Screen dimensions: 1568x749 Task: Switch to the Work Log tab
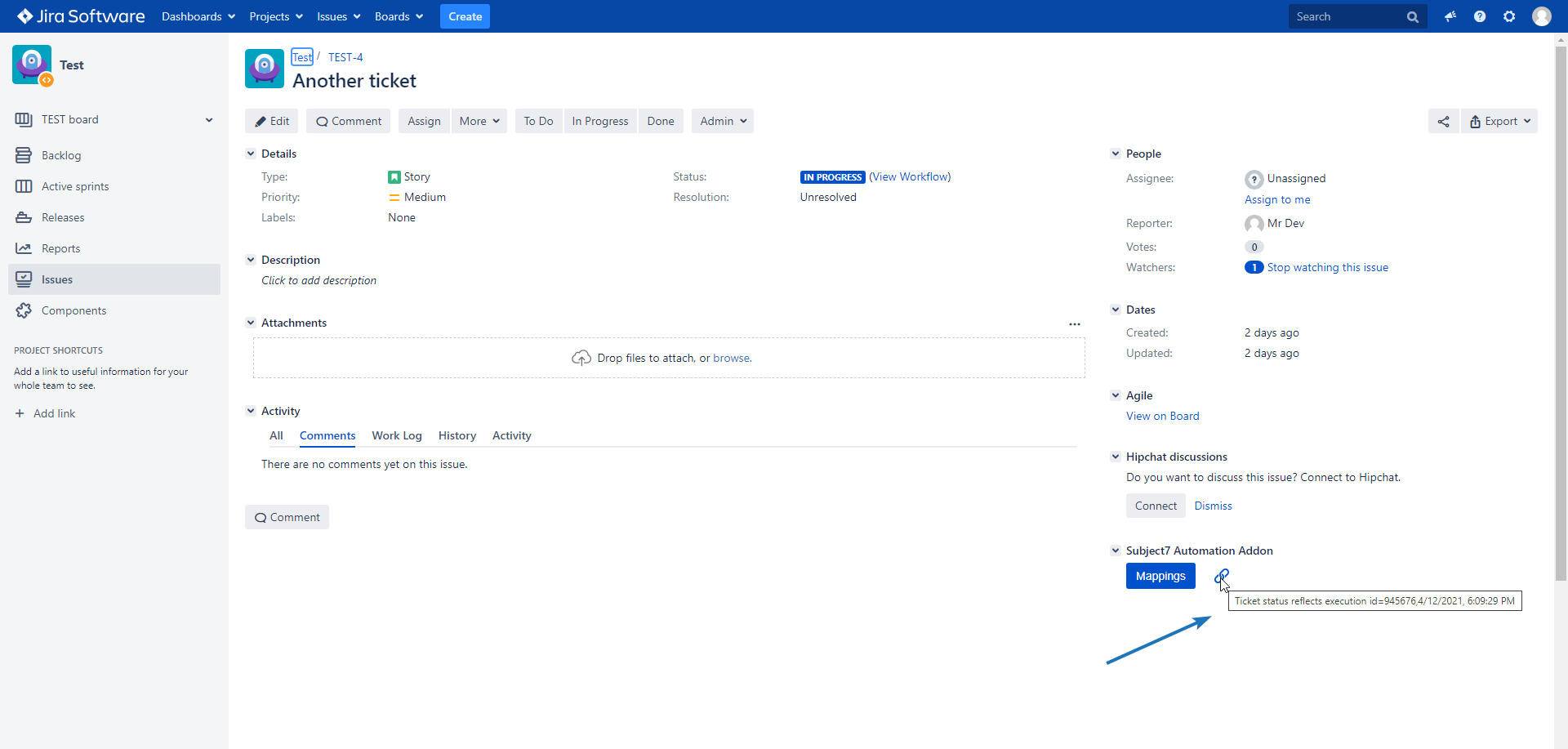[397, 435]
